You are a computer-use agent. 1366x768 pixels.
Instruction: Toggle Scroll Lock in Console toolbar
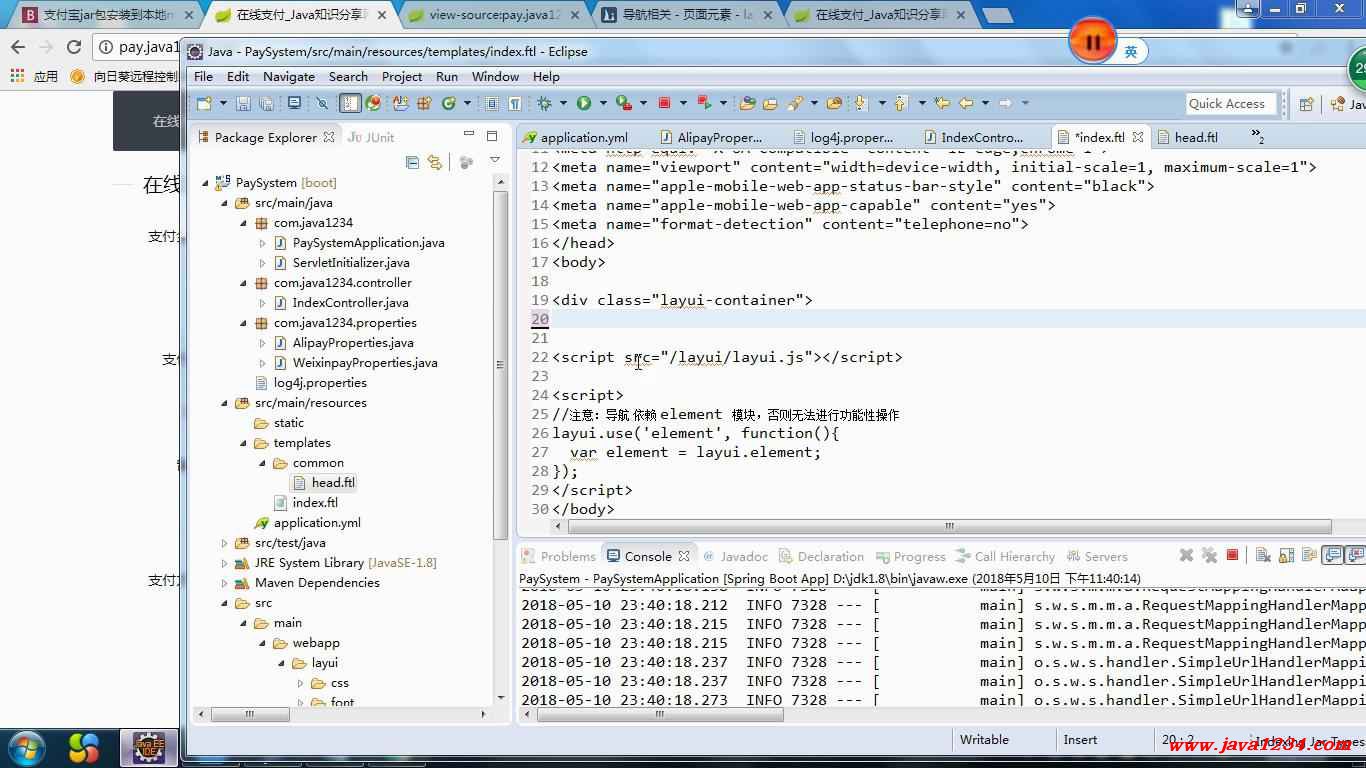pyautogui.click(x=1286, y=555)
